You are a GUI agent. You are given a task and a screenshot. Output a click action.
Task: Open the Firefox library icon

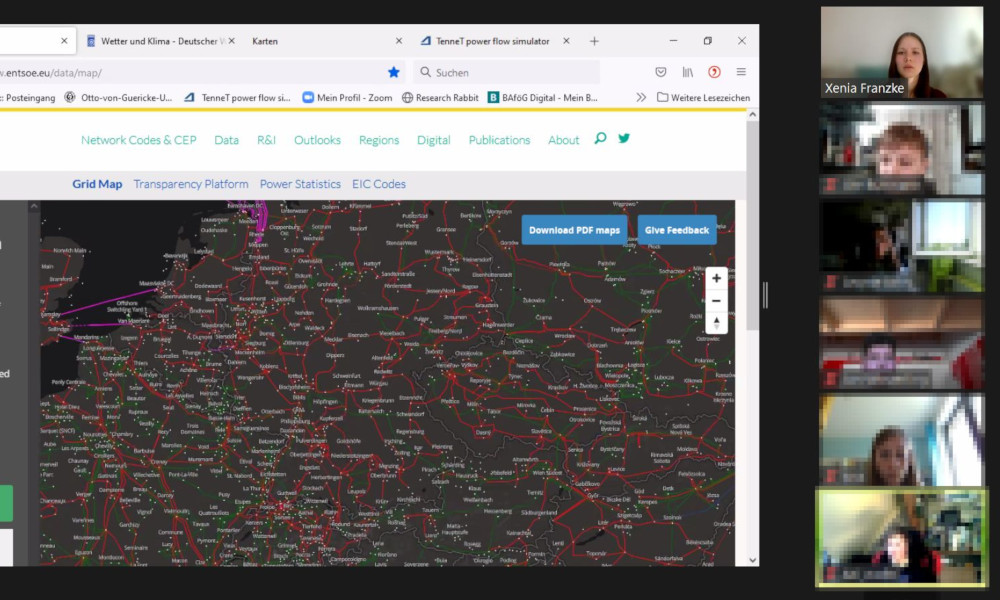[x=688, y=72]
